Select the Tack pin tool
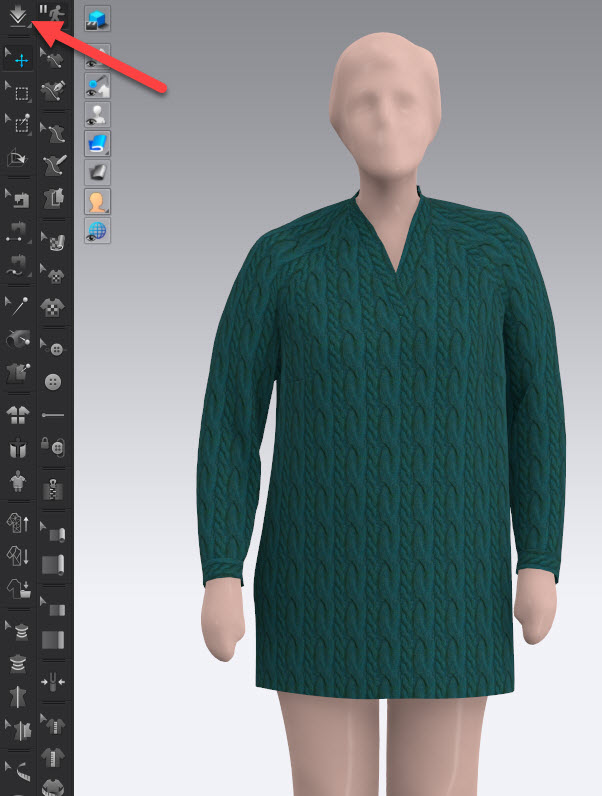 (18, 306)
